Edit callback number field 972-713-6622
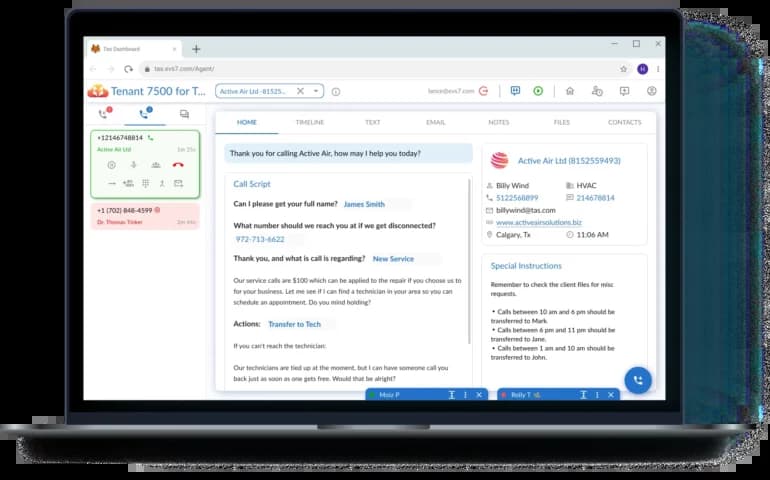This screenshot has height=480, width=770. pyautogui.click(x=268, y=239)
